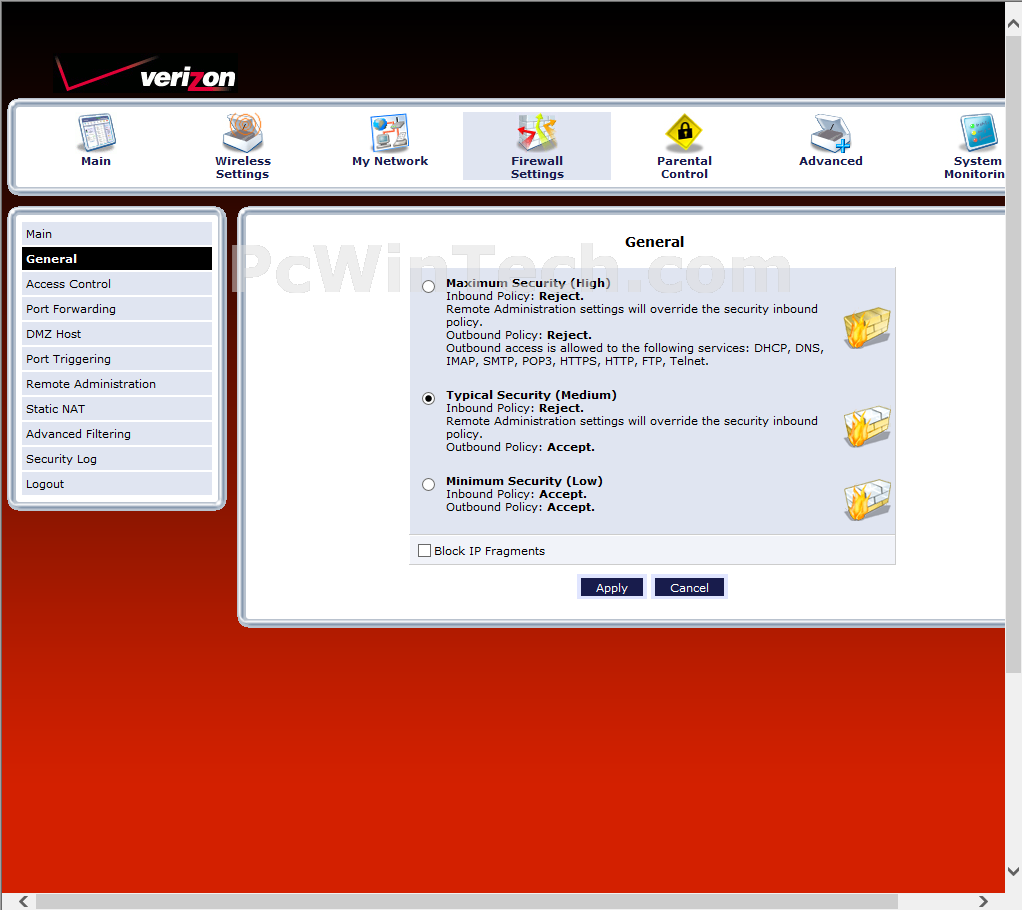Select Maximum Security (High) radio button
The height and width of the screenshot is (910, 1022).
428,286
